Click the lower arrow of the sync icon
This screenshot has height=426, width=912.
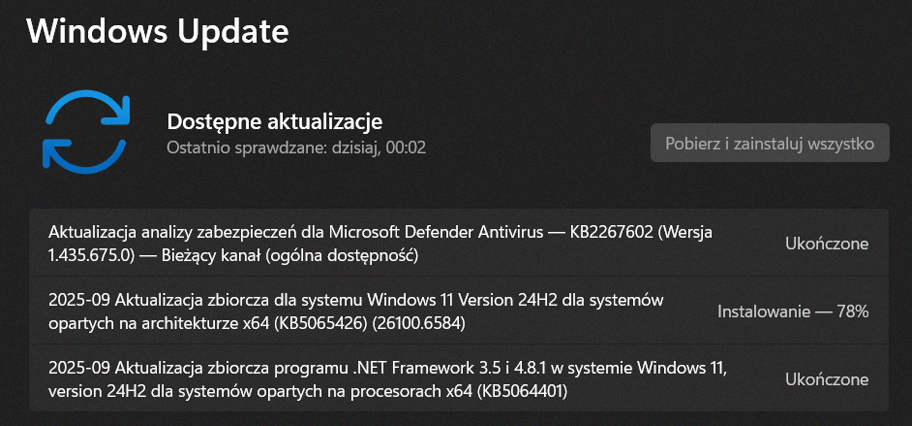[x=85, y=154]
